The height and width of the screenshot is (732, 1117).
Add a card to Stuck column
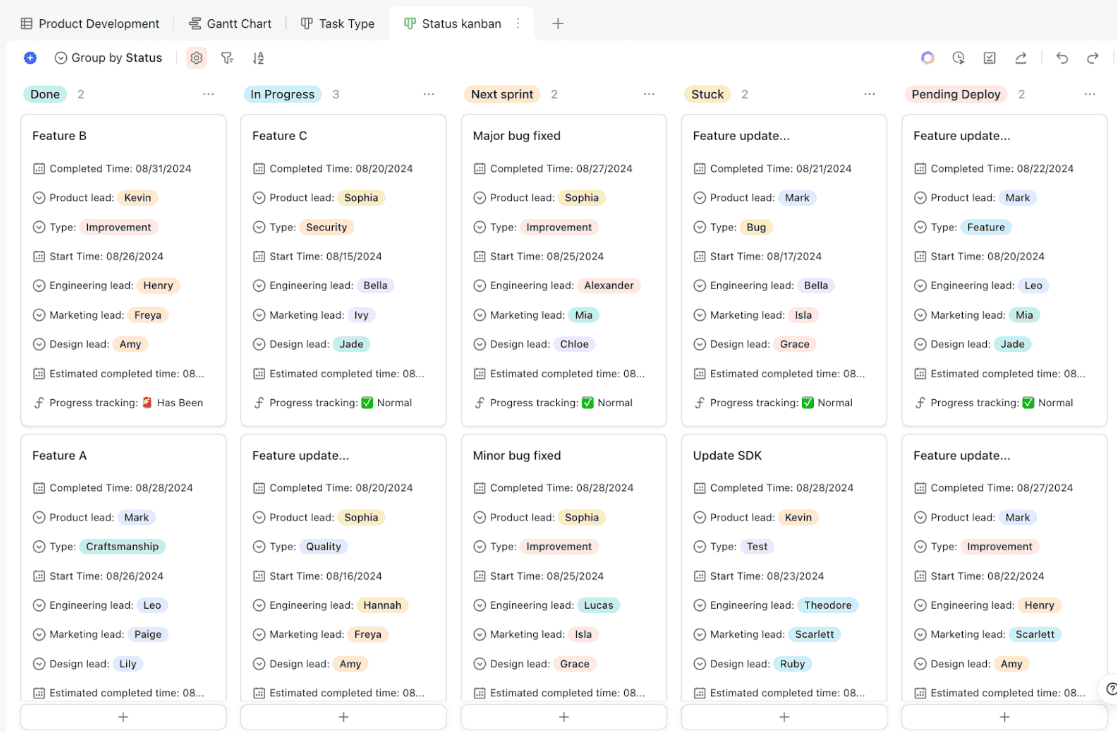784,717
